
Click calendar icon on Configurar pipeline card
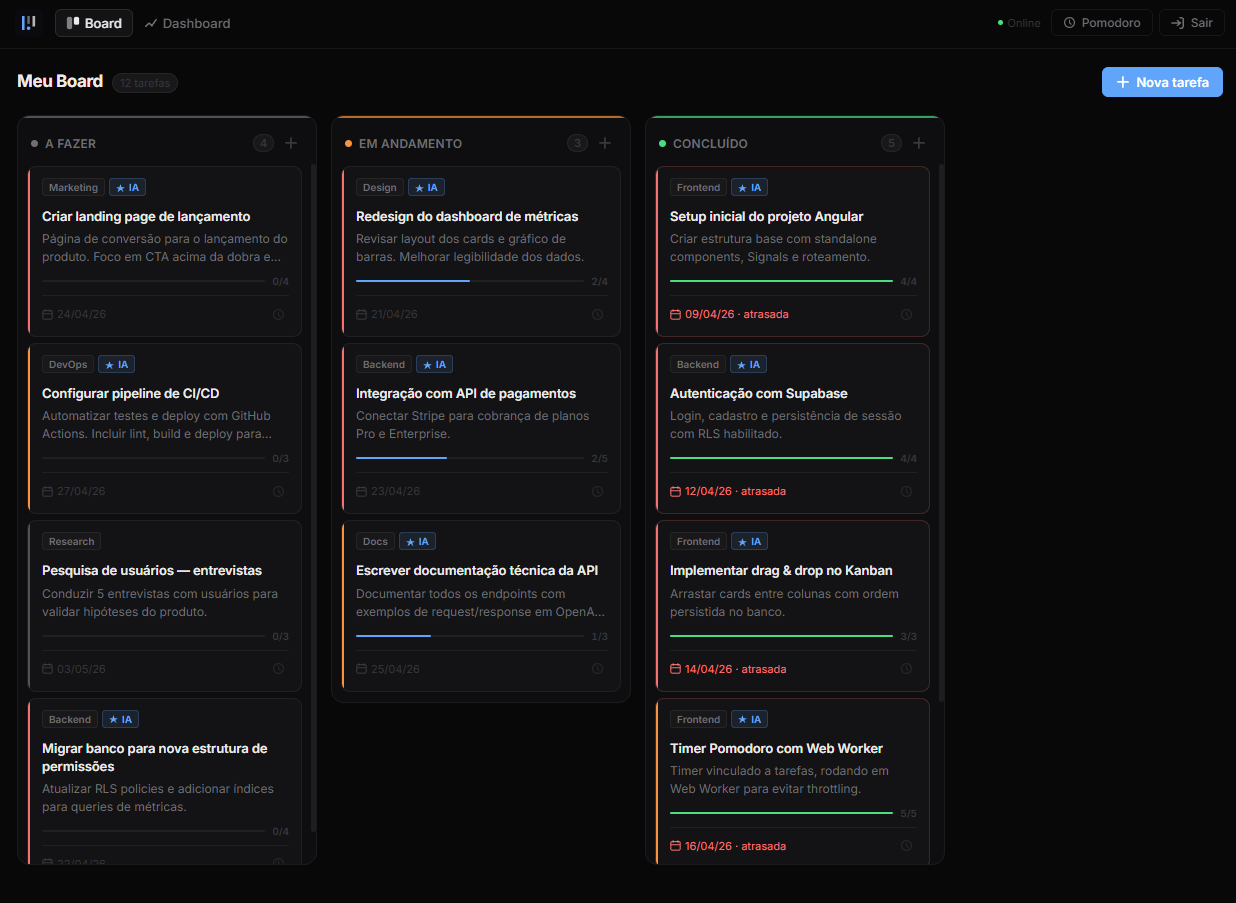pyautogui.click(x=48, y=491)
